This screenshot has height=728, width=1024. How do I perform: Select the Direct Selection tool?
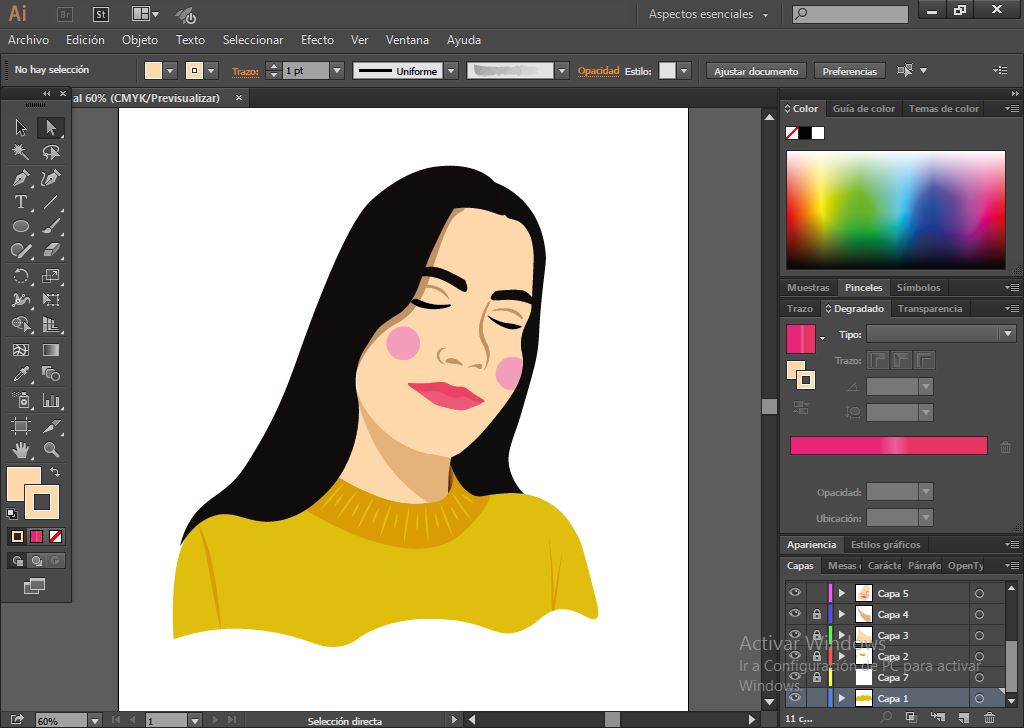(51, 127)
